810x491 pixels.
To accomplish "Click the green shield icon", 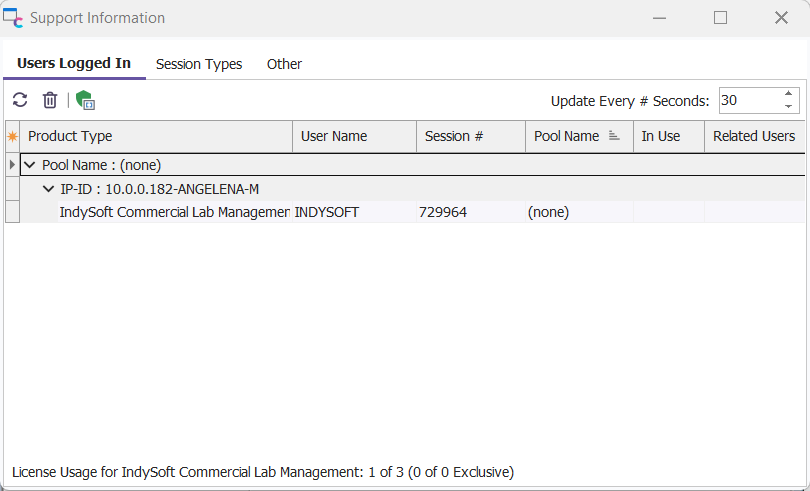I will click(85, 100).
